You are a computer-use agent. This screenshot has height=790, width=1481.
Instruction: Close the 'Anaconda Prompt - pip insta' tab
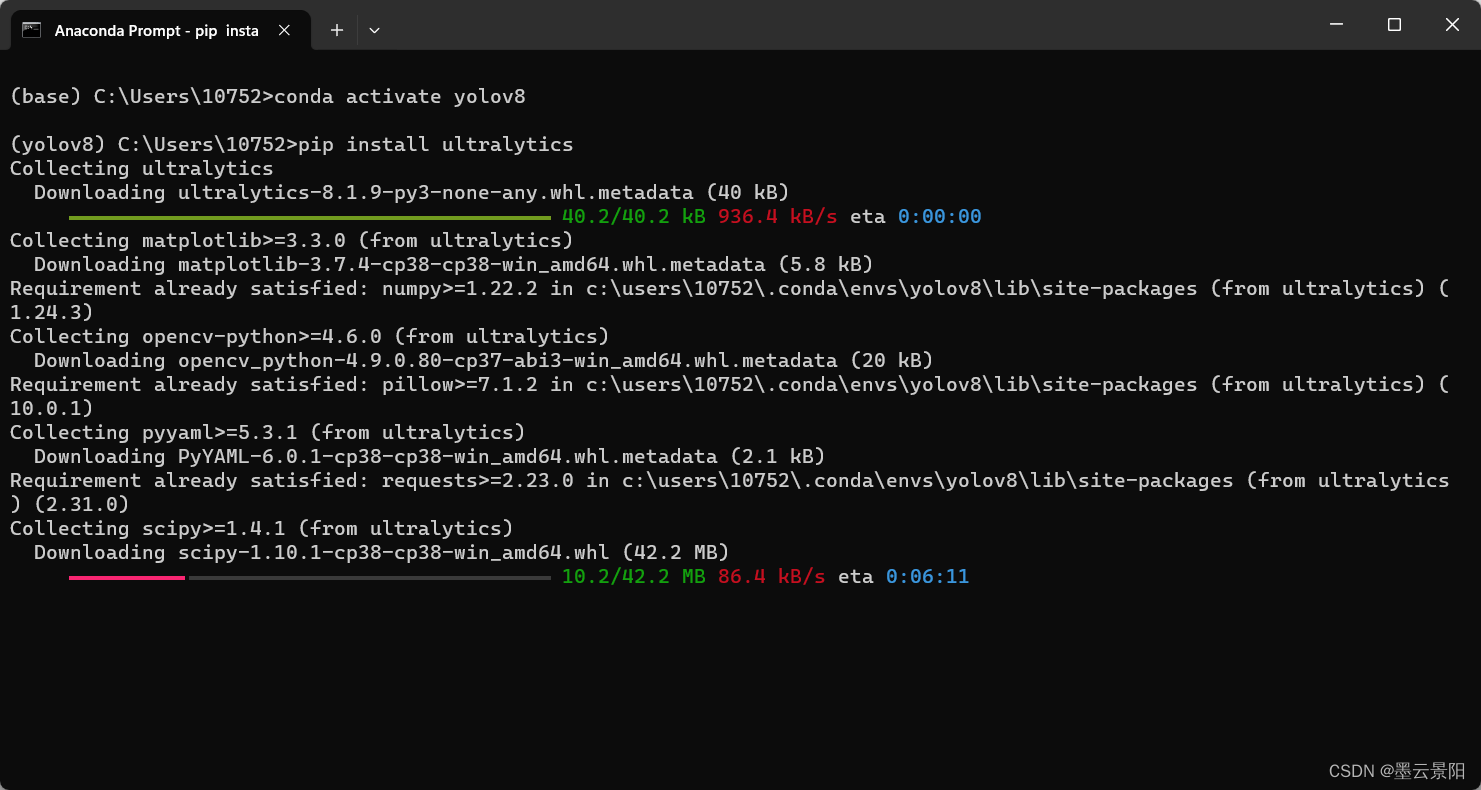(x=284, y=30)
